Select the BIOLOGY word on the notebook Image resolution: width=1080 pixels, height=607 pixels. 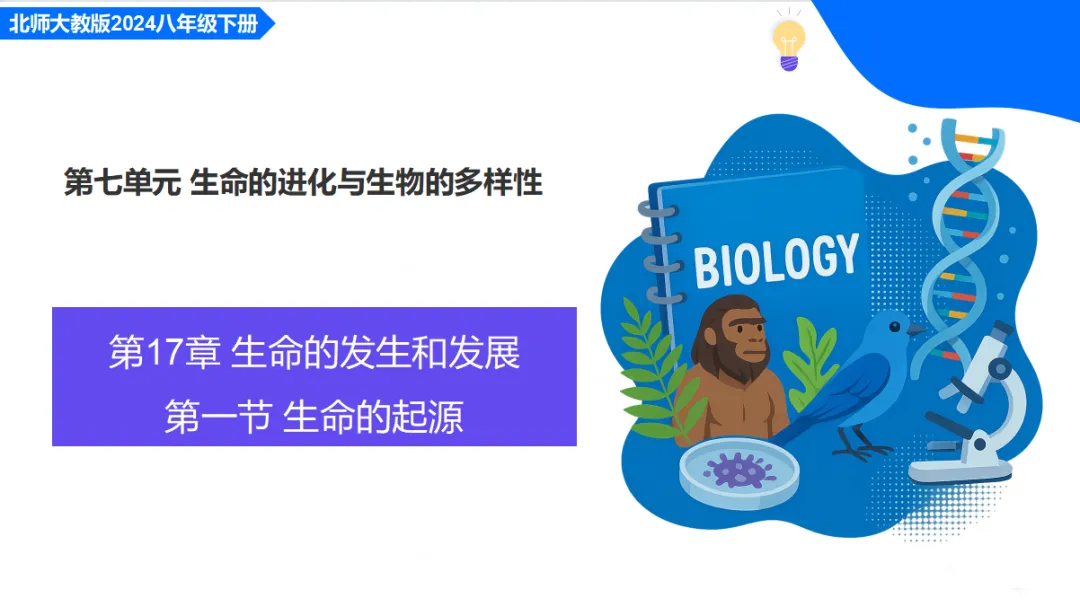(776, 260)
